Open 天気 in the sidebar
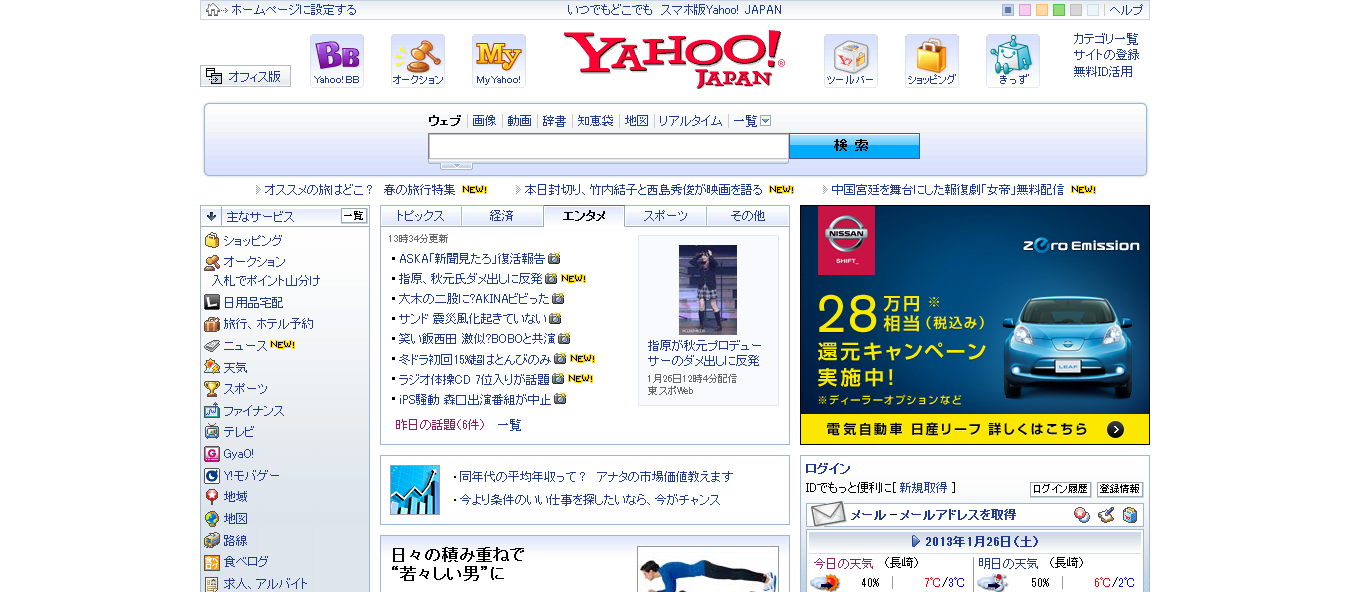The width and height of the screenshot is (1349, 592). pyautogui.click(x=235, y=367)
